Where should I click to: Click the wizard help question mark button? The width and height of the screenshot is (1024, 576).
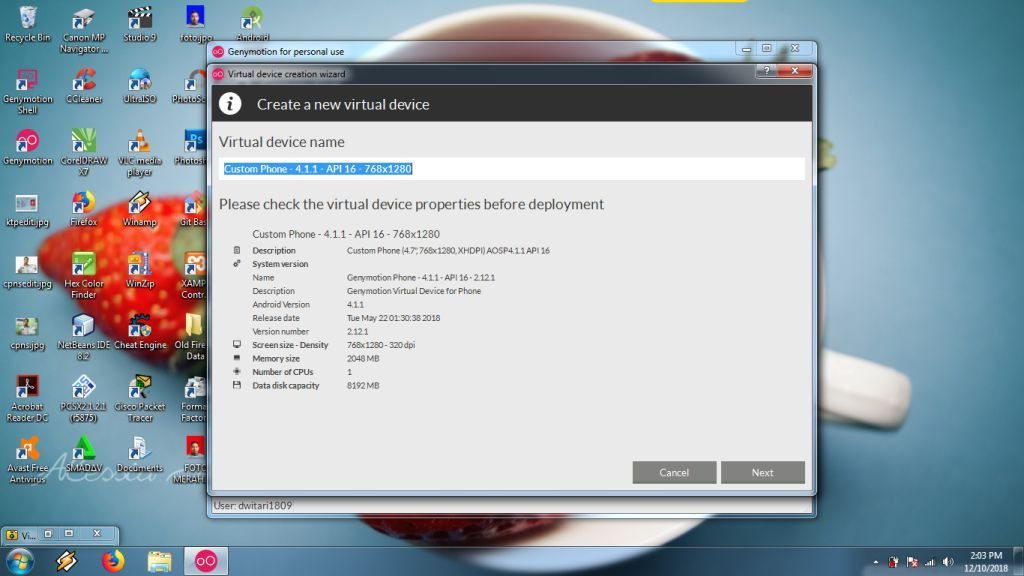[767, 71]
